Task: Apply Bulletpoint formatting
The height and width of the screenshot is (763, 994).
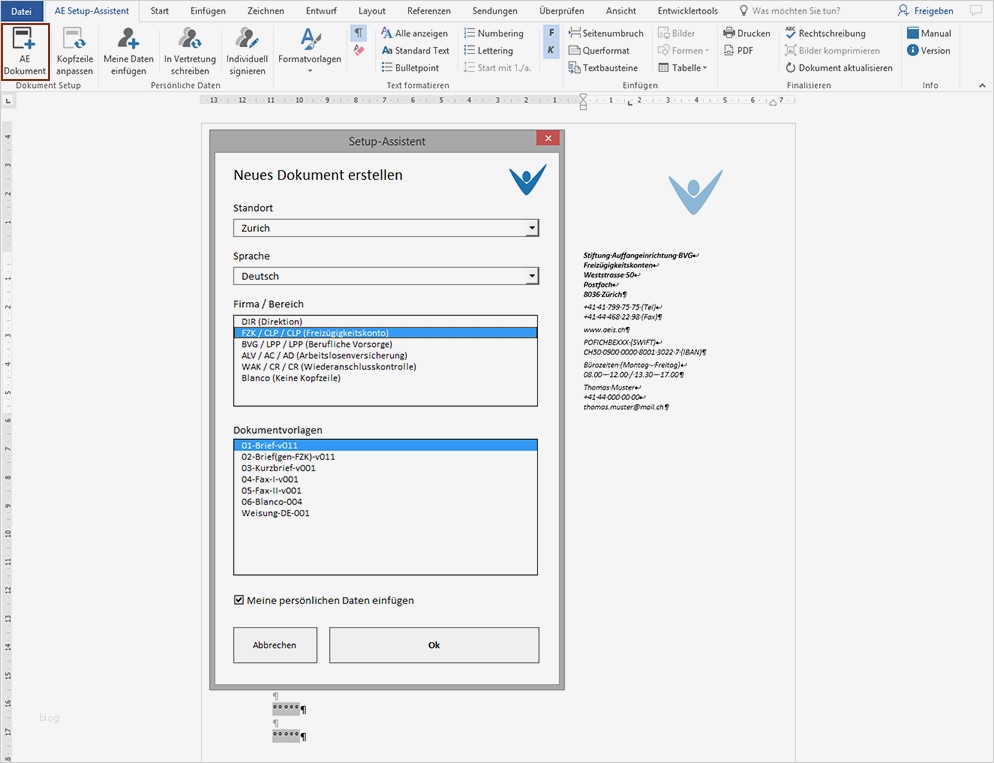Action: (410, 67)
